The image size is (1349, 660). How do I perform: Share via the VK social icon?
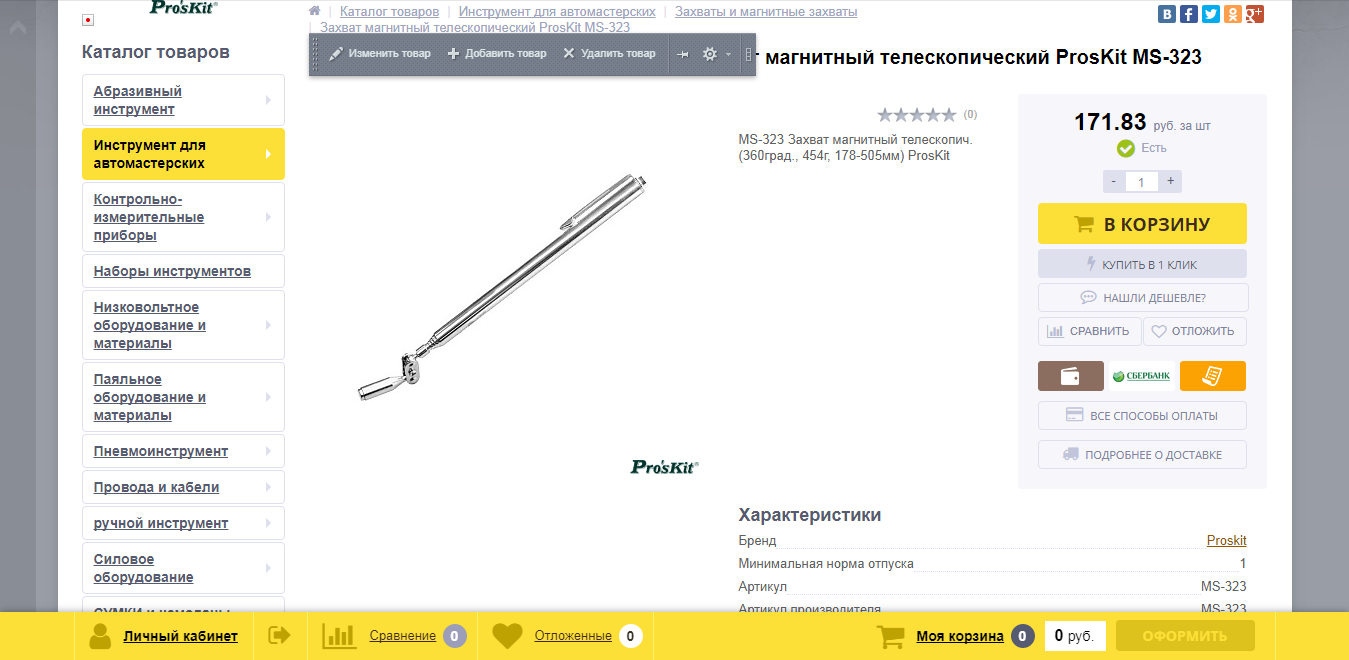1167,14
